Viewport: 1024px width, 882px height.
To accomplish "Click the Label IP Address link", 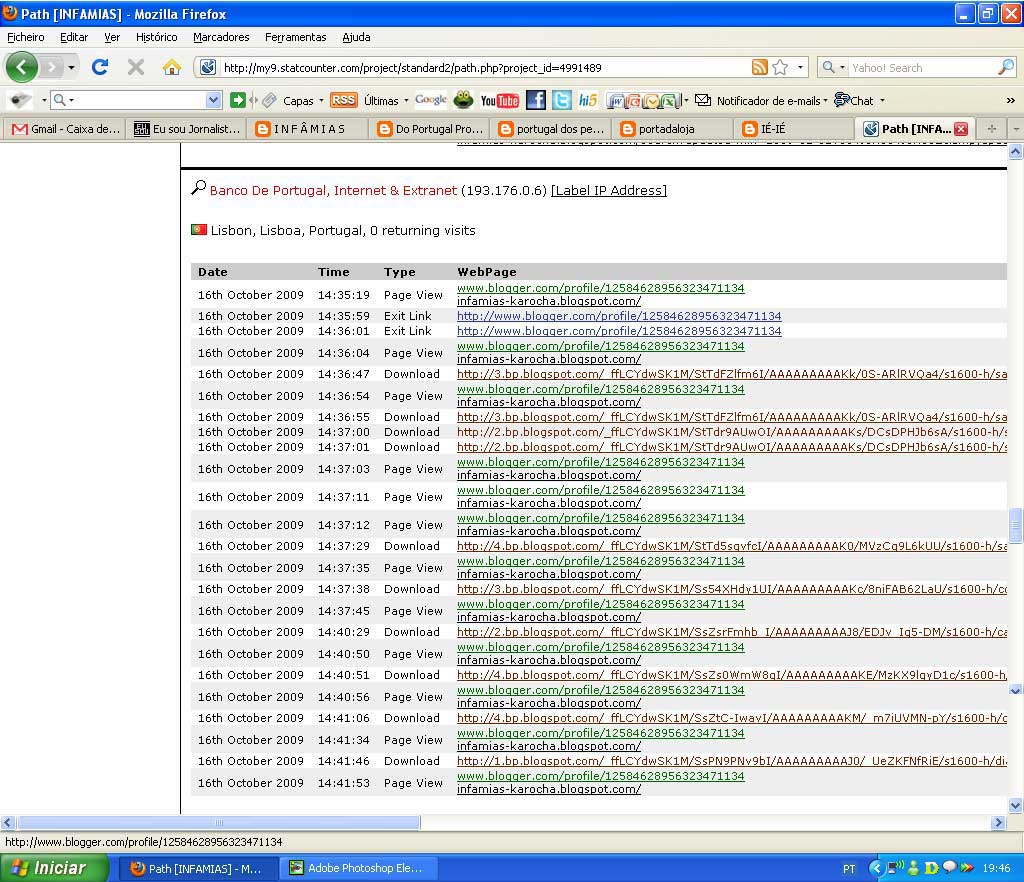I will click(609, 190).
